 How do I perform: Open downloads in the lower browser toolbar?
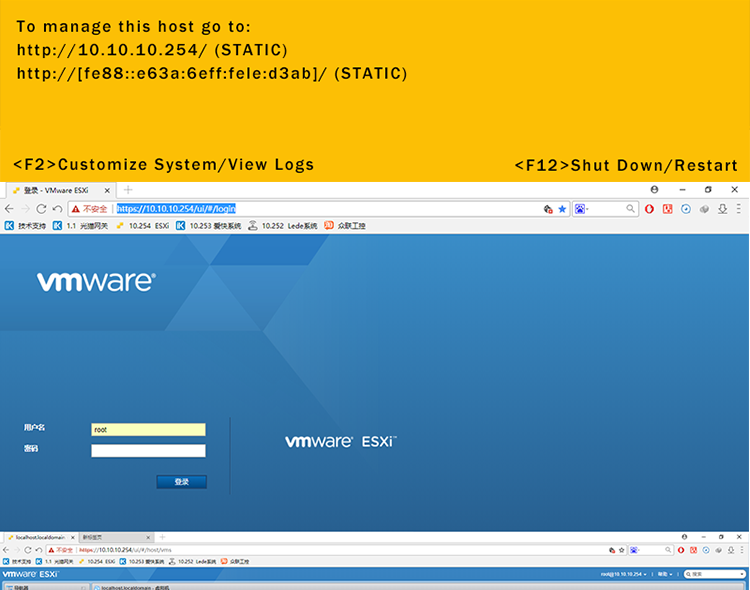click(731, 550)
